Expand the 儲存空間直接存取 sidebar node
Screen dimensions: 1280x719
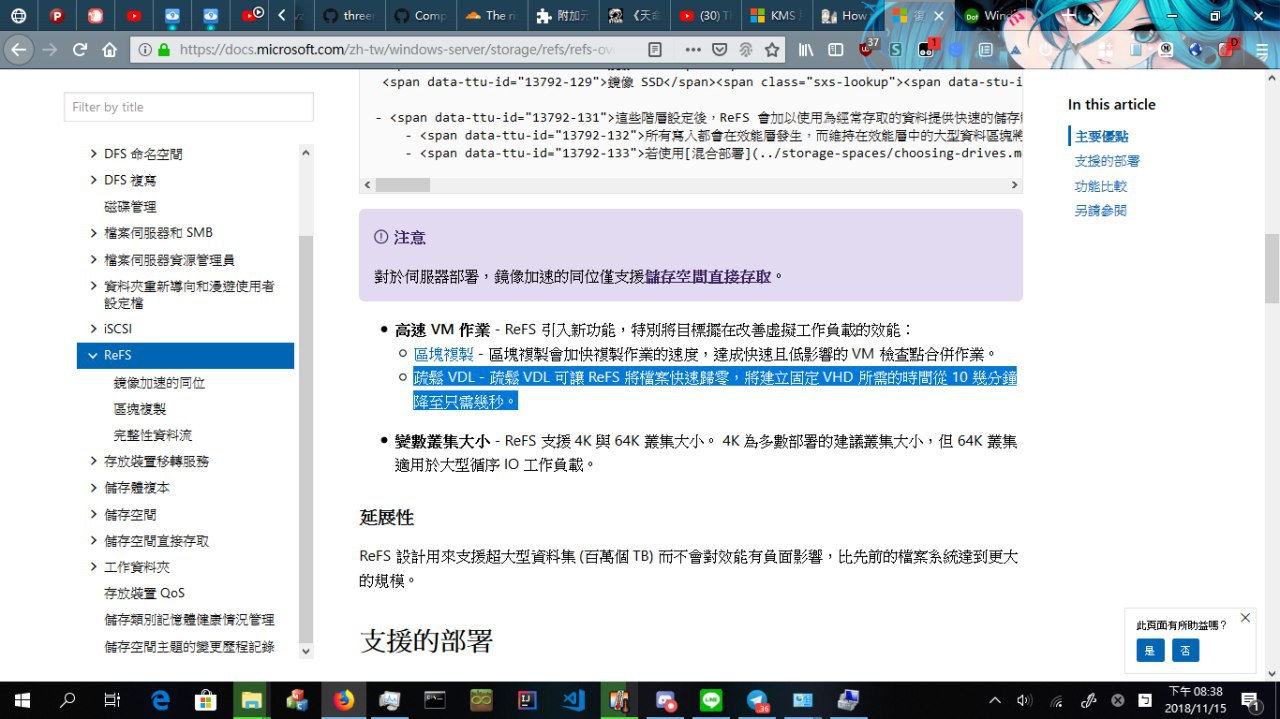click(93, 540)
